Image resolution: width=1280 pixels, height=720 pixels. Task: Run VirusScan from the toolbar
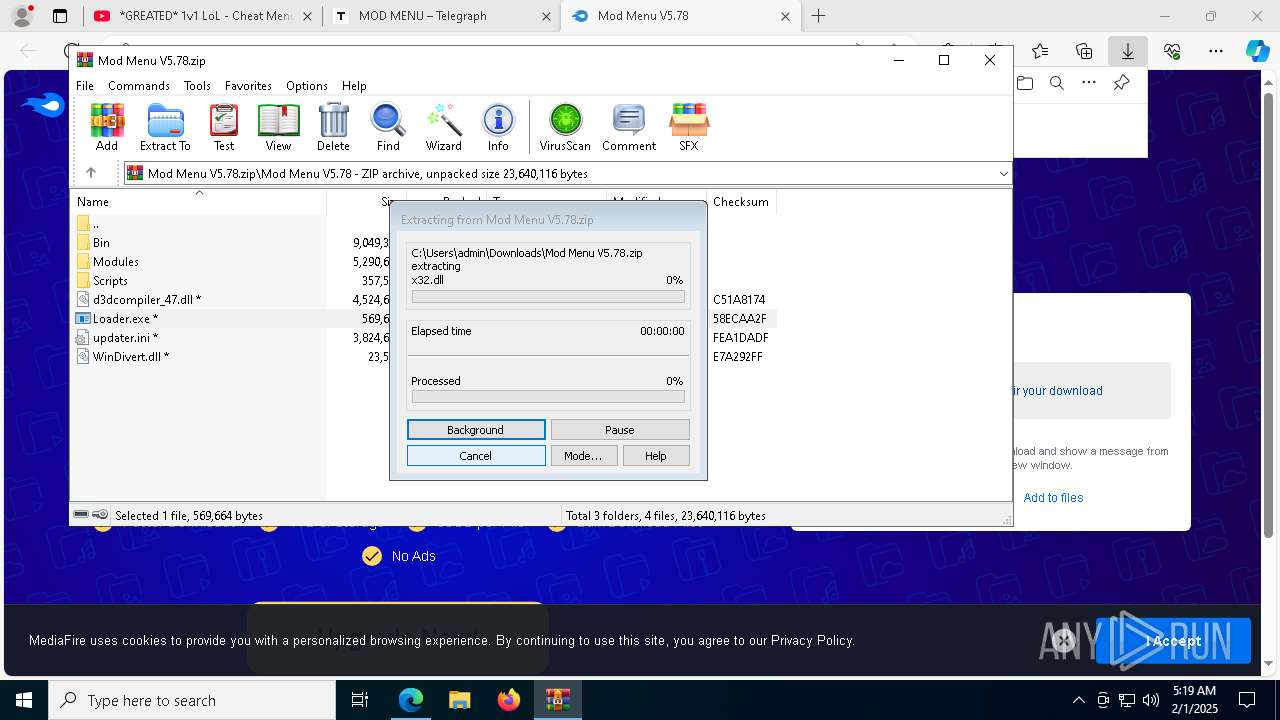(565, 127)
